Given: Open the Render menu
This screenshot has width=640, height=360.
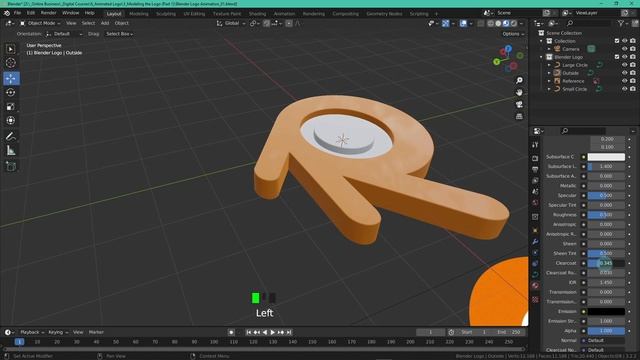Looking at the screenshot, I should pos(48,13).
